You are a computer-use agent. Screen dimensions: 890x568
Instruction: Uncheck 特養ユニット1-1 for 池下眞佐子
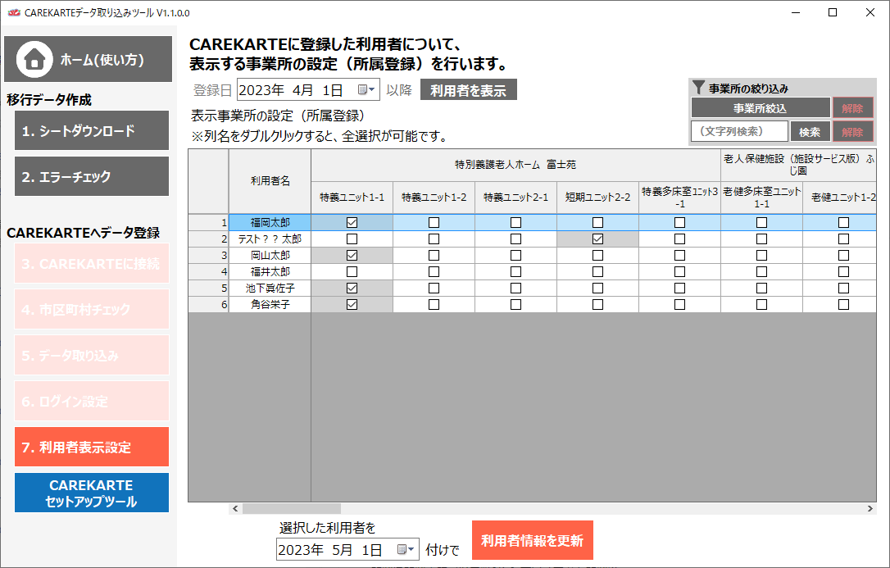click(x=352, y=288)
